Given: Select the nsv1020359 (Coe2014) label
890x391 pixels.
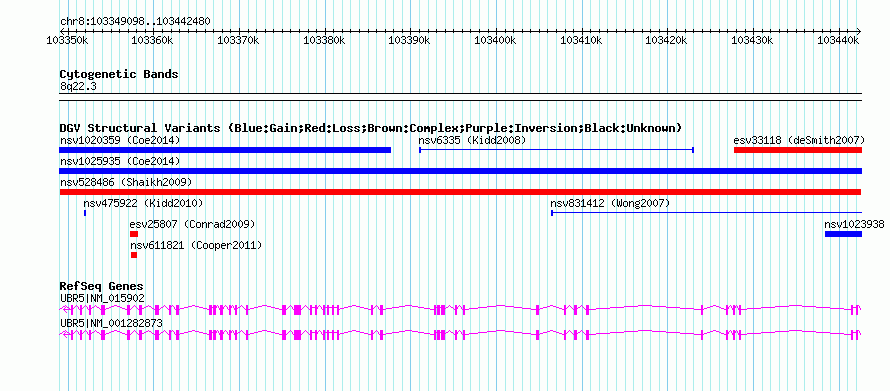Looking at the screenshot, I should coord(120,140).
